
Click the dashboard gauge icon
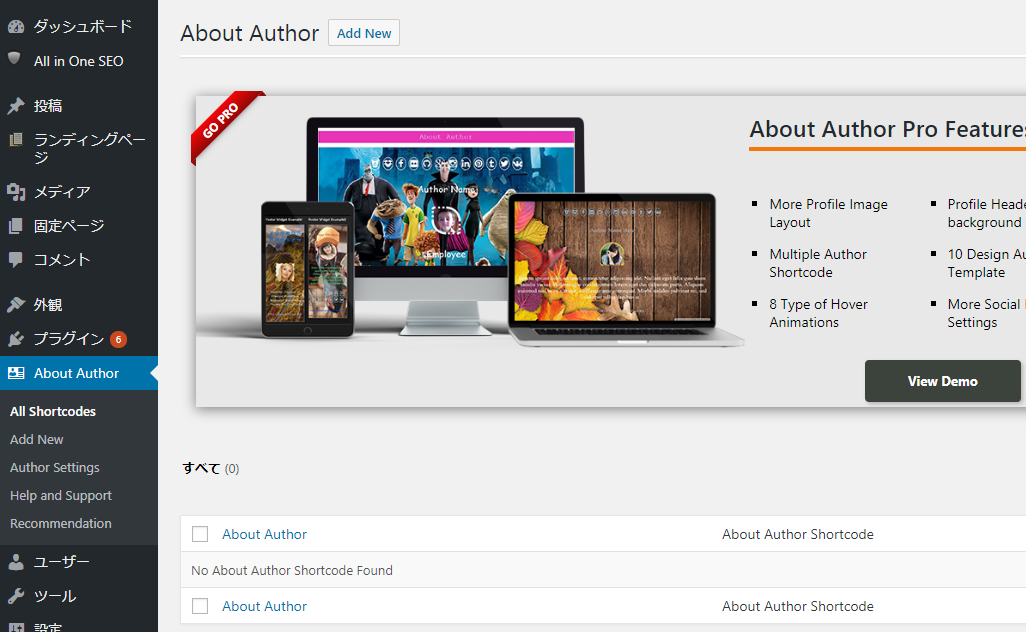pyautogui.click(x=16, y=26)
